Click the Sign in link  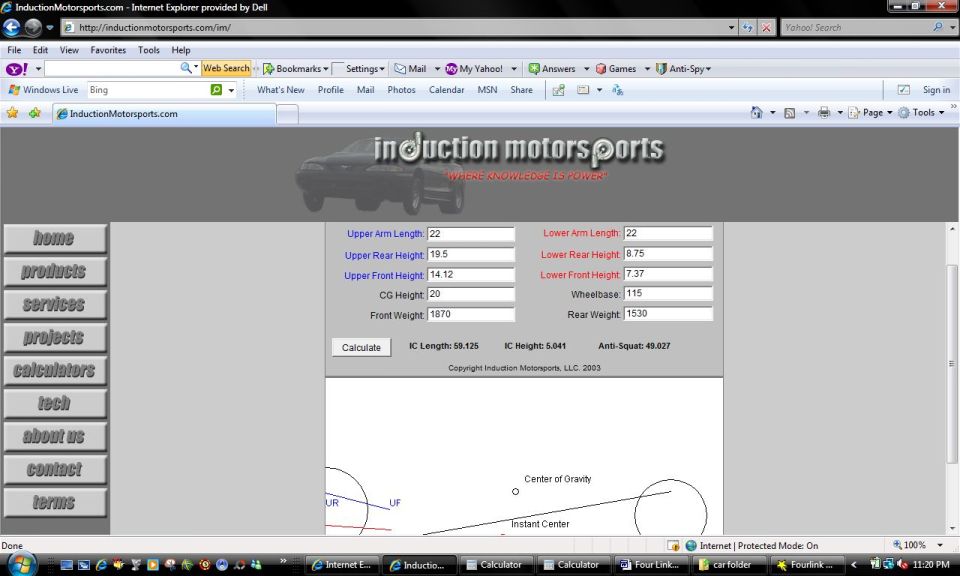tap(936, 90)
